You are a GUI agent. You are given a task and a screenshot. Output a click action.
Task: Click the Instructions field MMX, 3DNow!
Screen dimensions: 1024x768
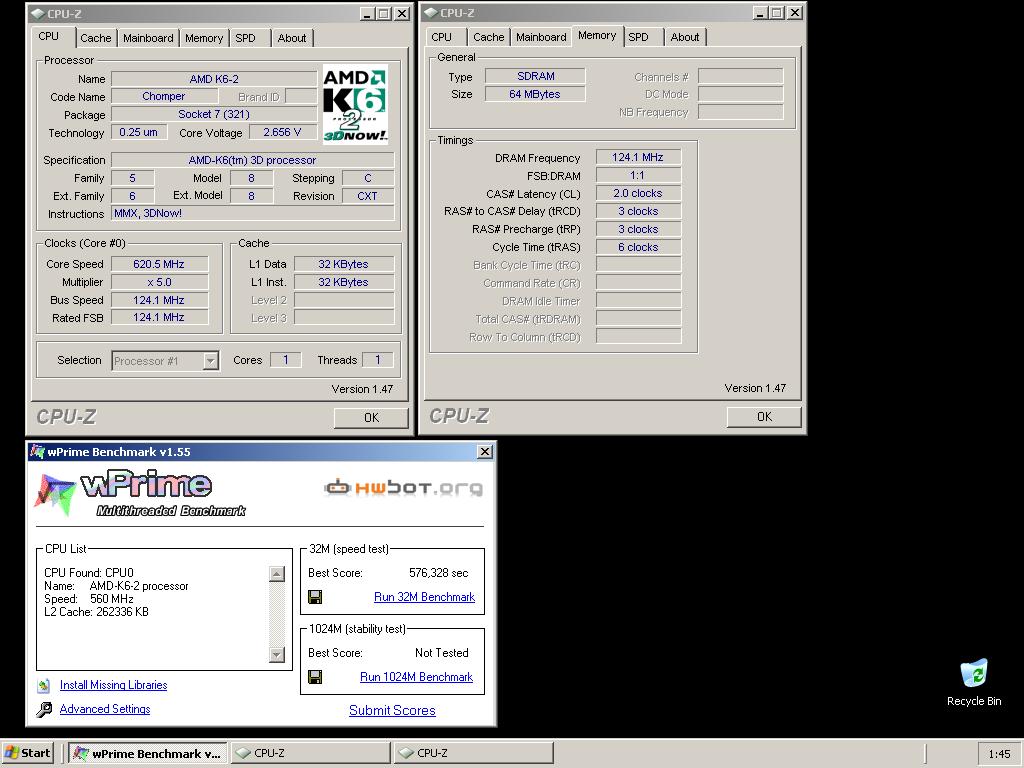(253, 214)
